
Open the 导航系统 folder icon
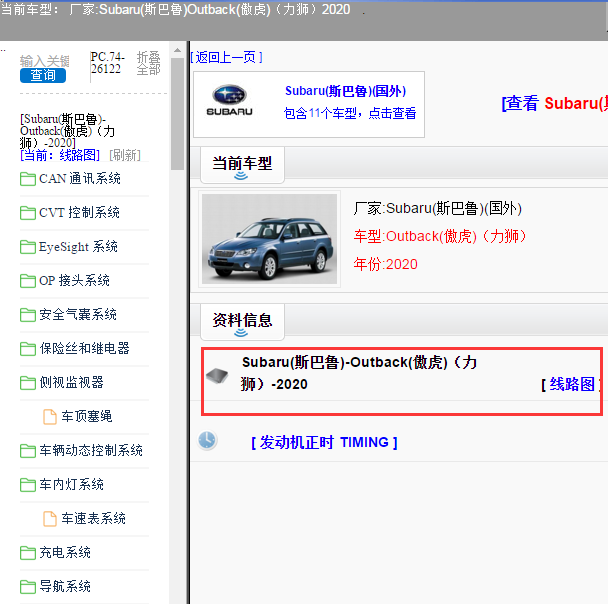(28, 587)
